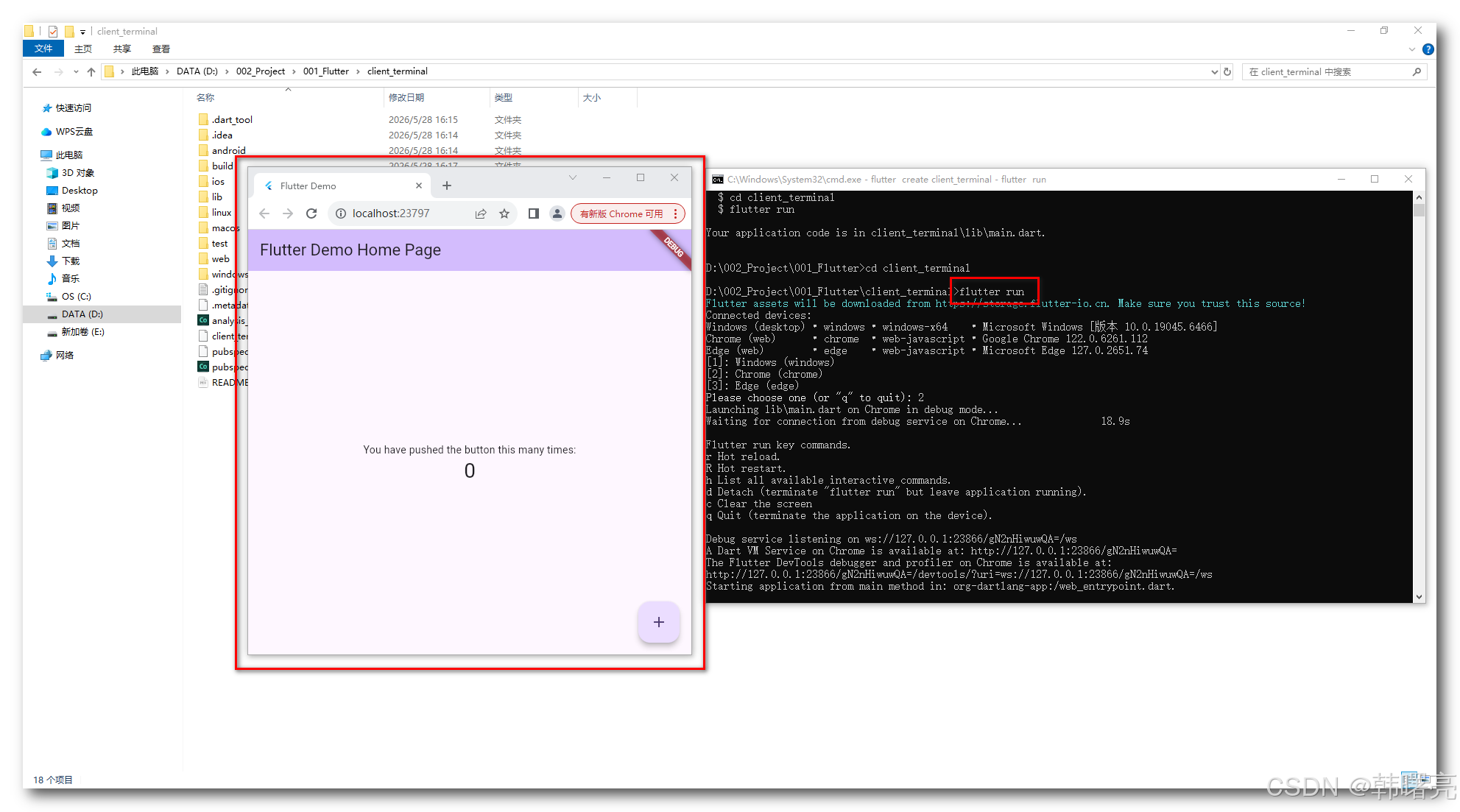Click the DATA (D:) breadcrumb
Image resolution: width=1460 pixels, height=812 pixels.
tap(197, 71)
